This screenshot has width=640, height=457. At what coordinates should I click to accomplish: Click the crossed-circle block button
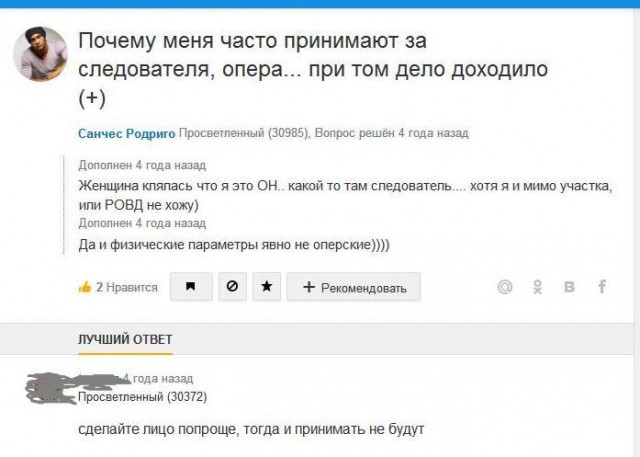(x=231, y=287)
